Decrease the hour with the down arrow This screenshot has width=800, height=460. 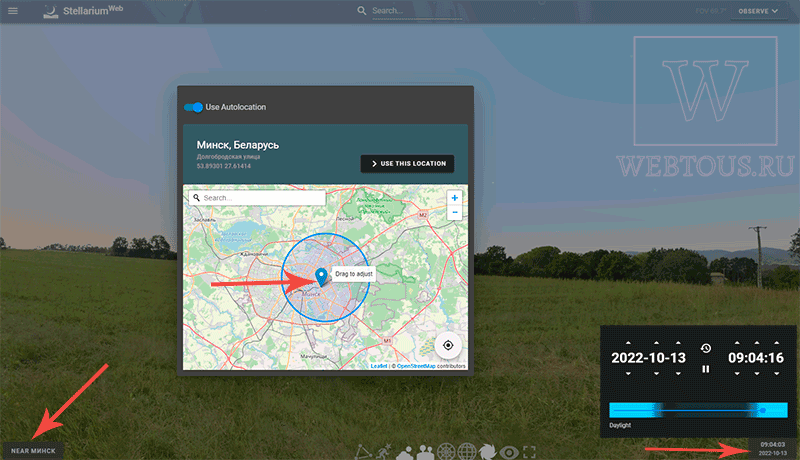pos(737,374)
